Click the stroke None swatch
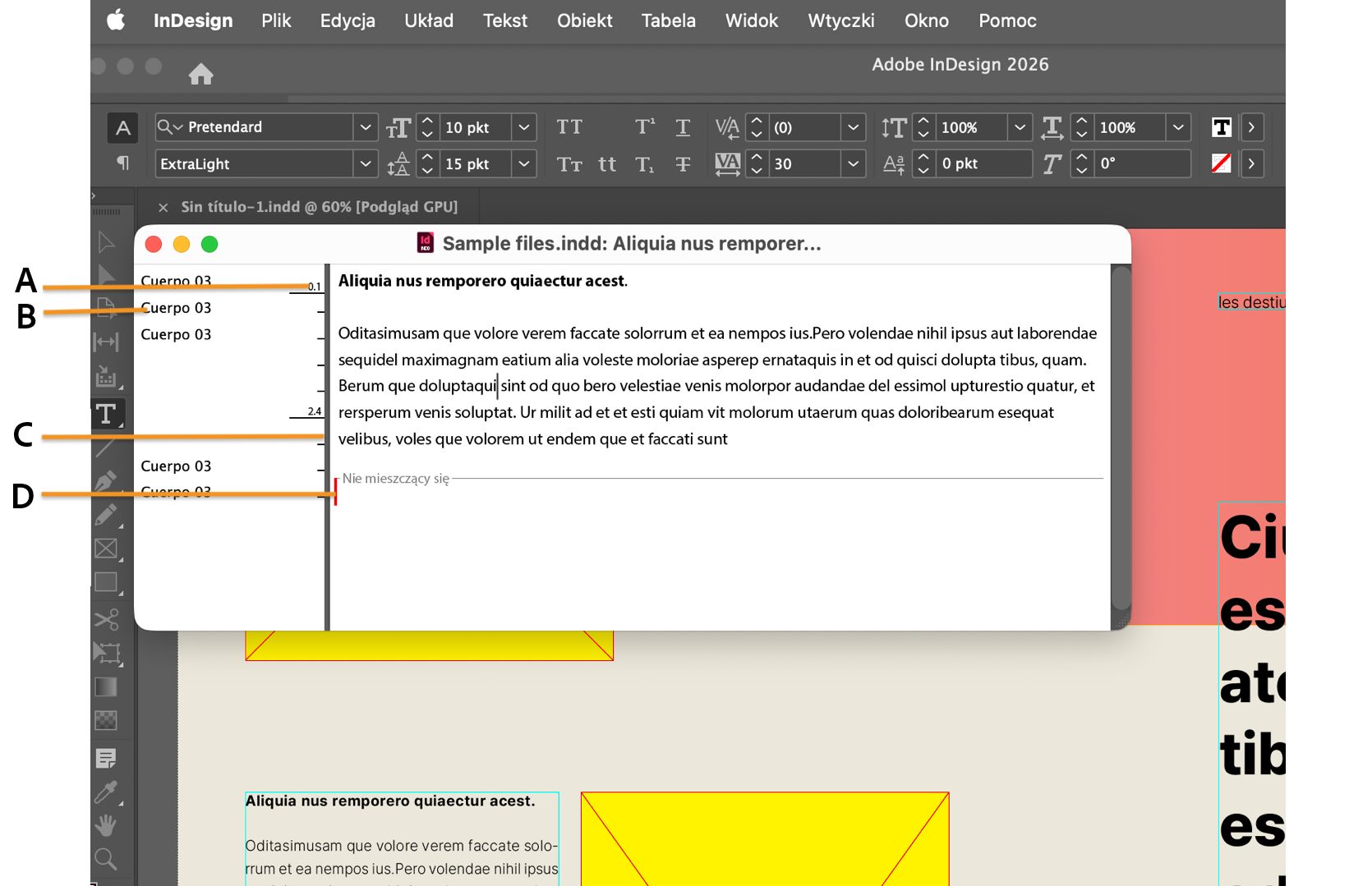This screenshot has height=886, width=1372. [1222, 163]
